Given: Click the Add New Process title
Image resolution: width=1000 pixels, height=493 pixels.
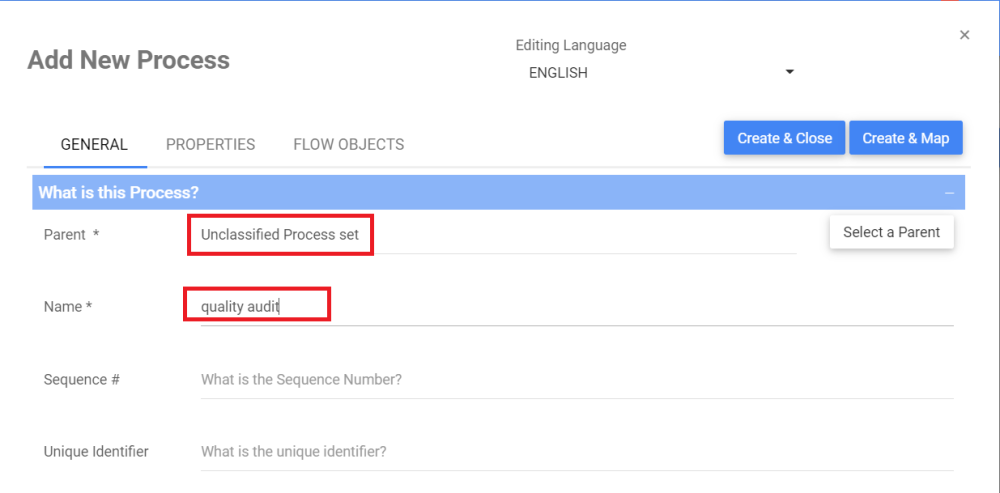Looking at the screenshot, I should [128, 60].
